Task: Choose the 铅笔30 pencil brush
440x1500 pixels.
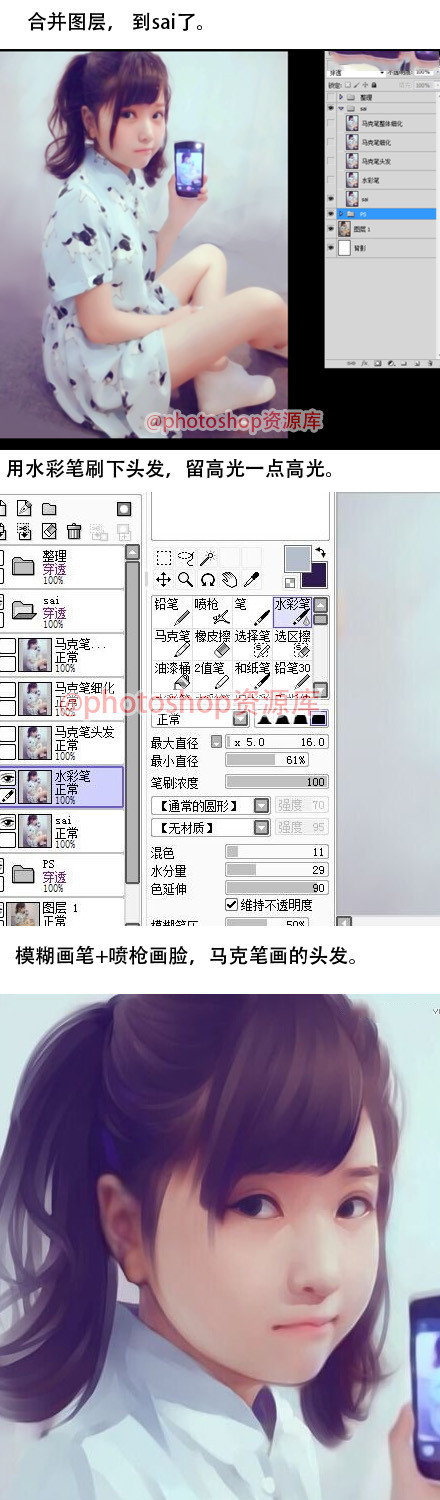Action: pos(292,674)
